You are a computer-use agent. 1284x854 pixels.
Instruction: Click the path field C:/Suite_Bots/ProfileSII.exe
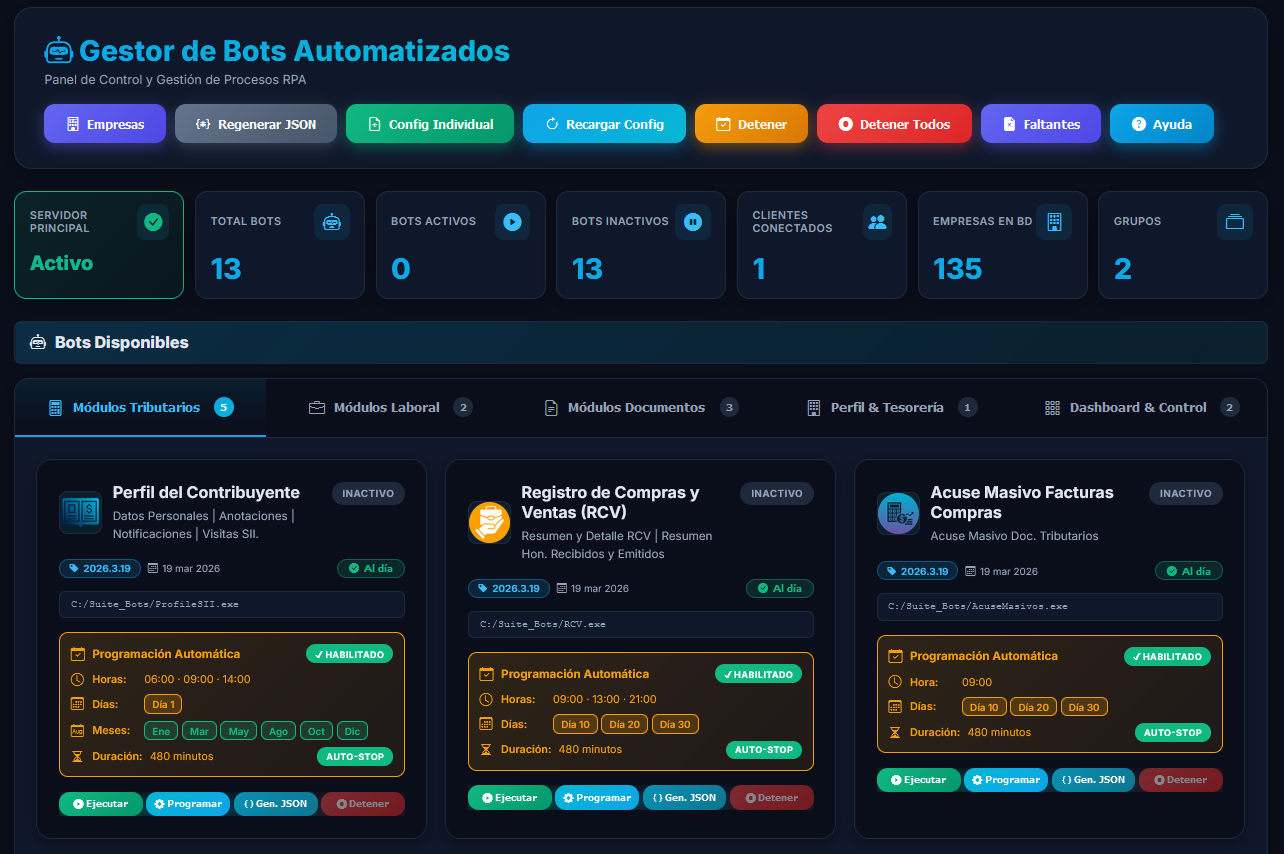[232, 605]
